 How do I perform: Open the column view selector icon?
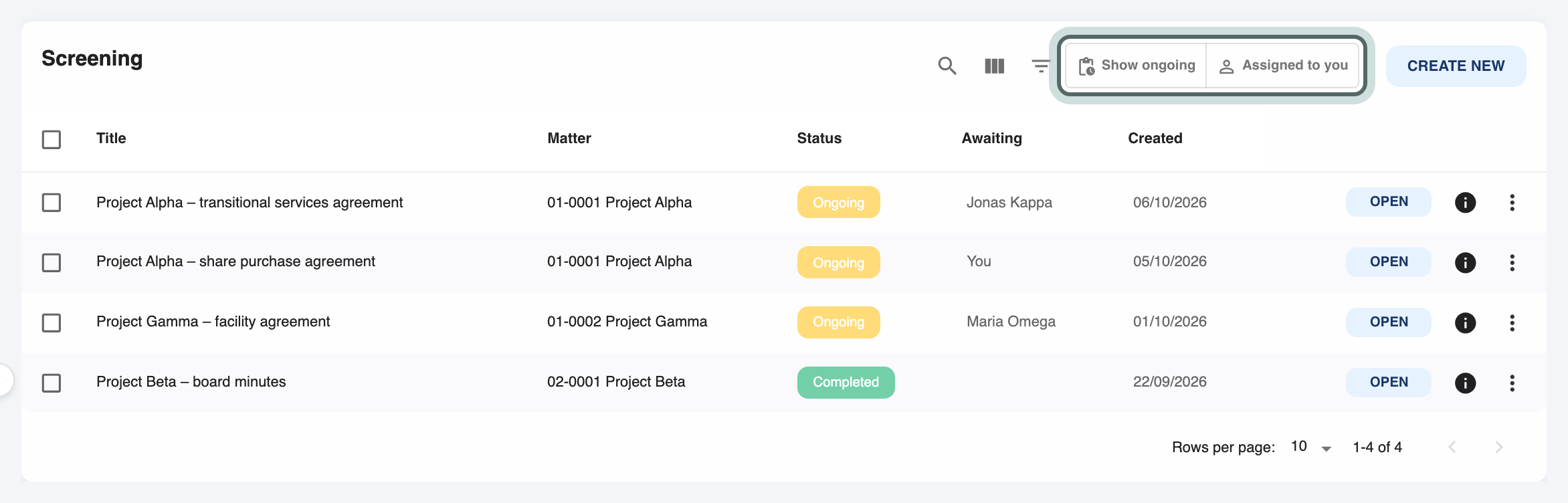995,66
